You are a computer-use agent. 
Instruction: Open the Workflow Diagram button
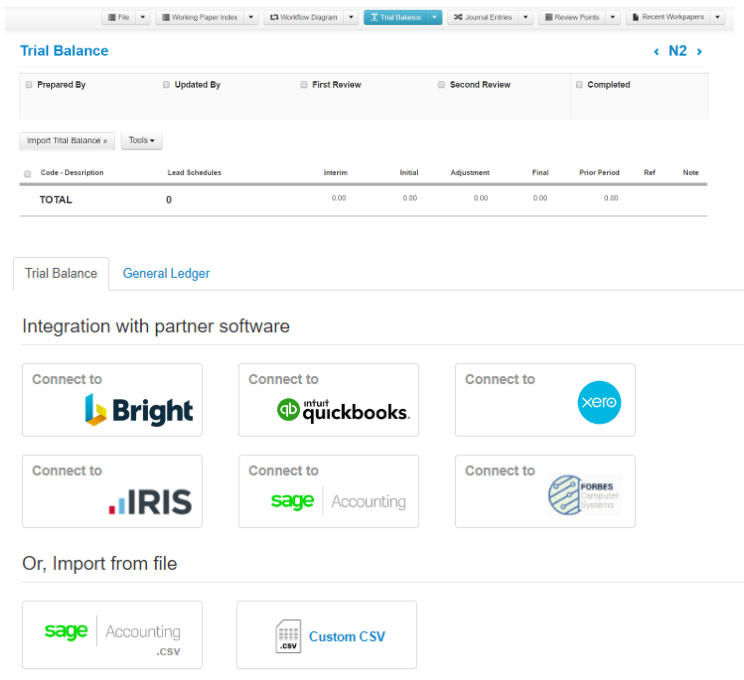pos(304,17)
